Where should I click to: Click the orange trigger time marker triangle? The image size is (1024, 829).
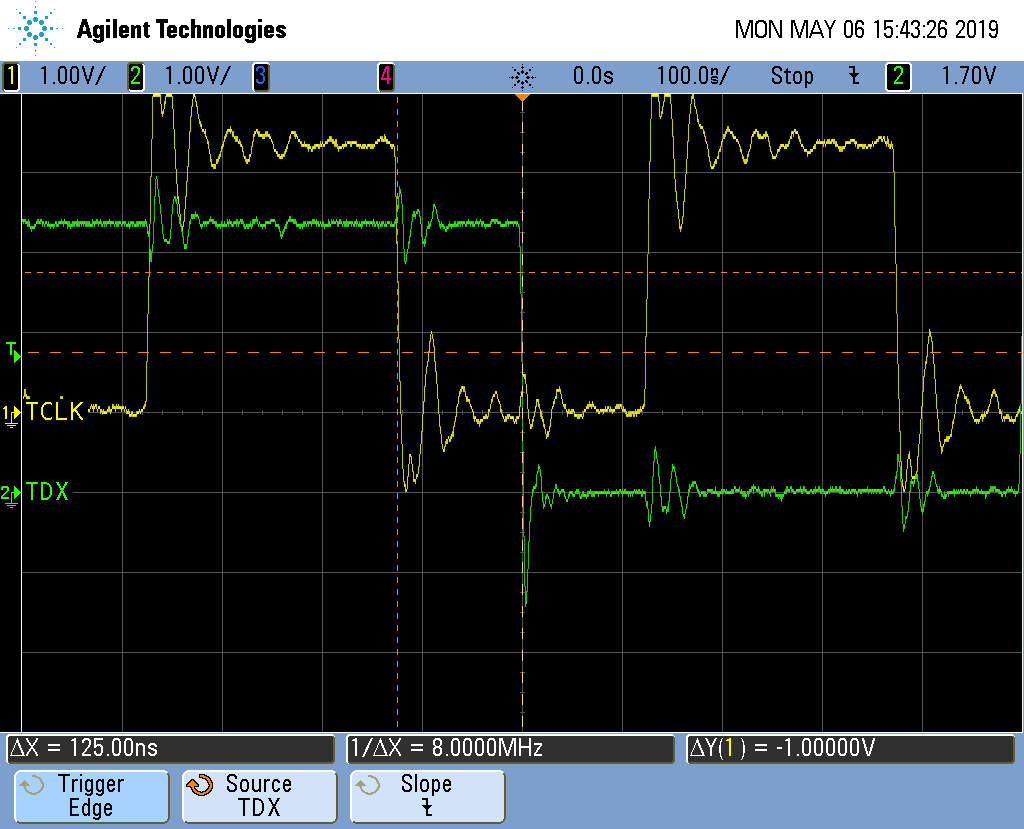(x=521, y=98)
